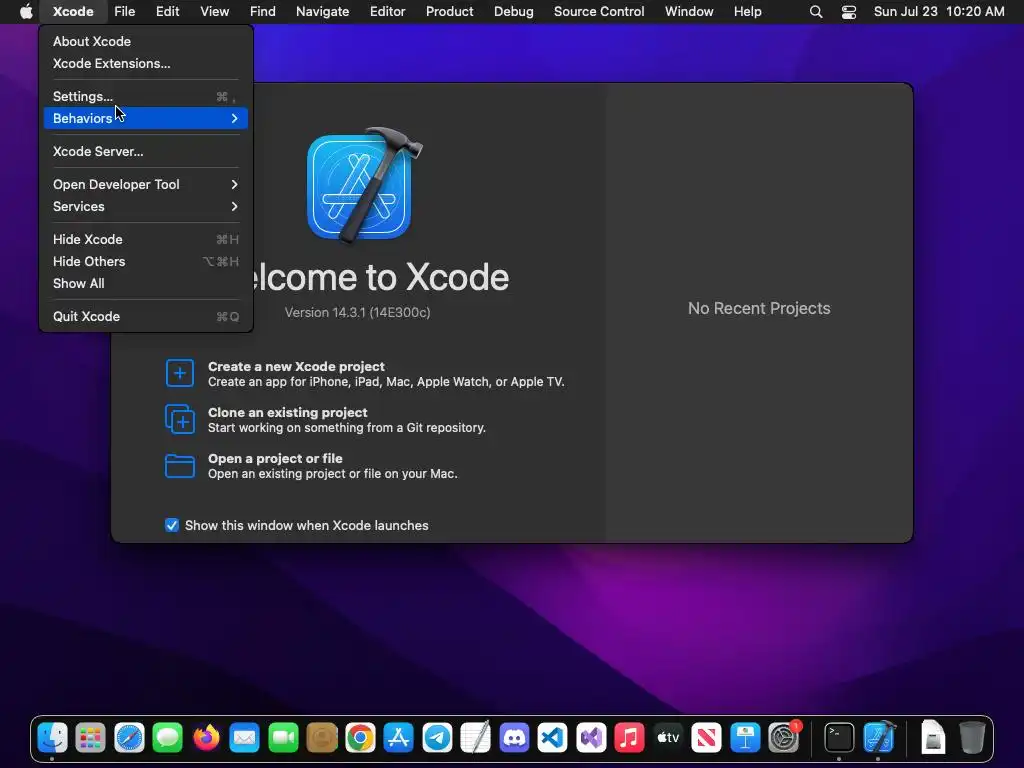The height and width of the screenshot is (768, 1024).
Task: Open Visual Studio purple icon in dock
Action: click(x=591, y=738)
